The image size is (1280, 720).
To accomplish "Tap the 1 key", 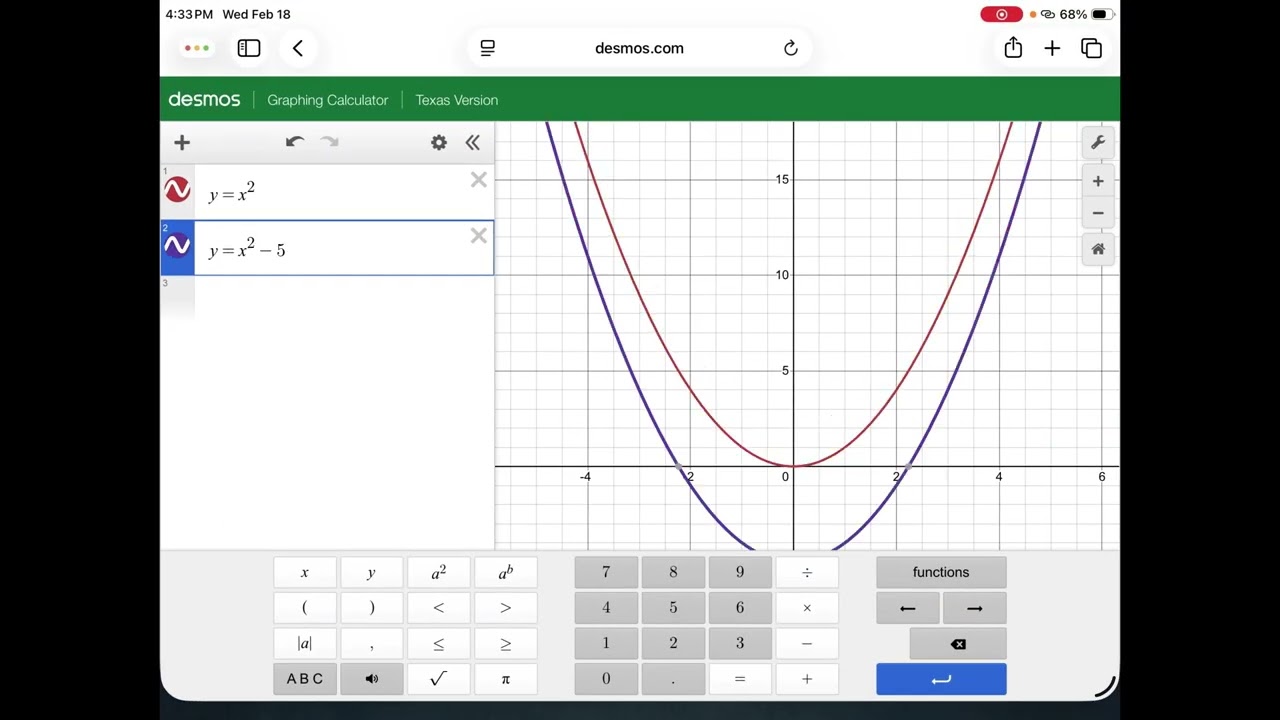I will pyautogui.click(x=606, y=643).
